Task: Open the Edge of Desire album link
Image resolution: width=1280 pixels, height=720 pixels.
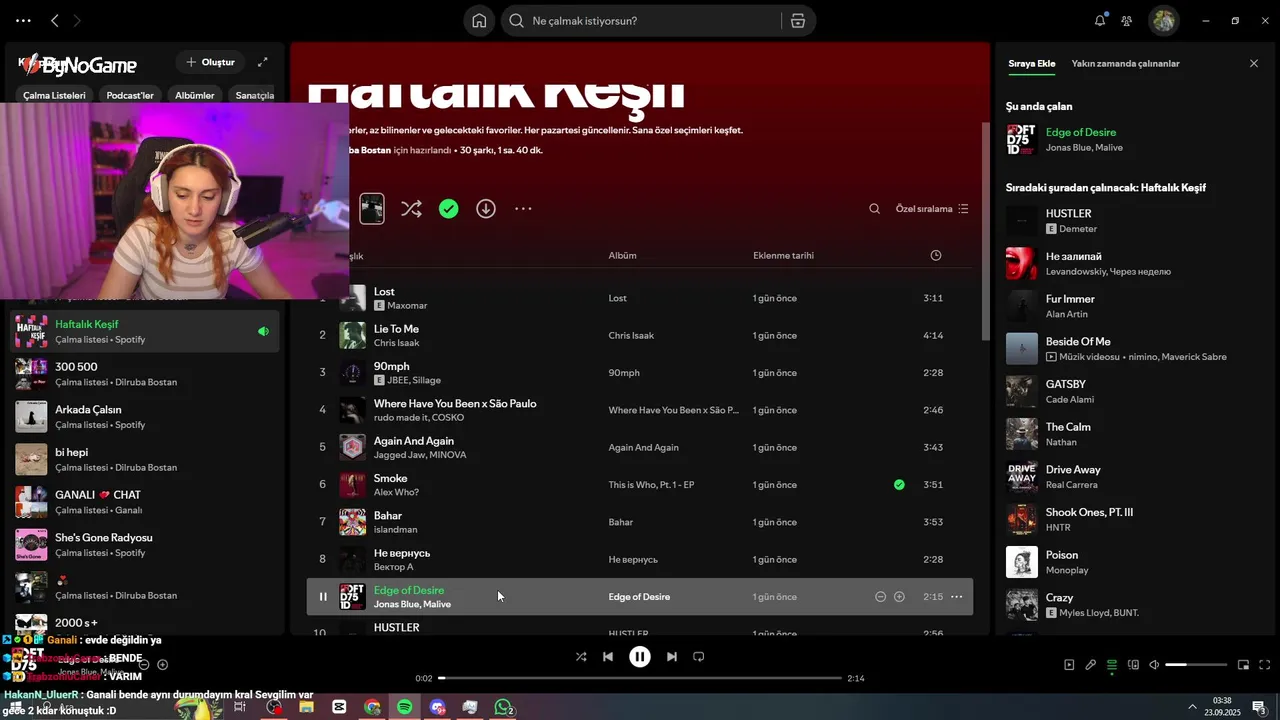Action: click(x=639, y=597)
